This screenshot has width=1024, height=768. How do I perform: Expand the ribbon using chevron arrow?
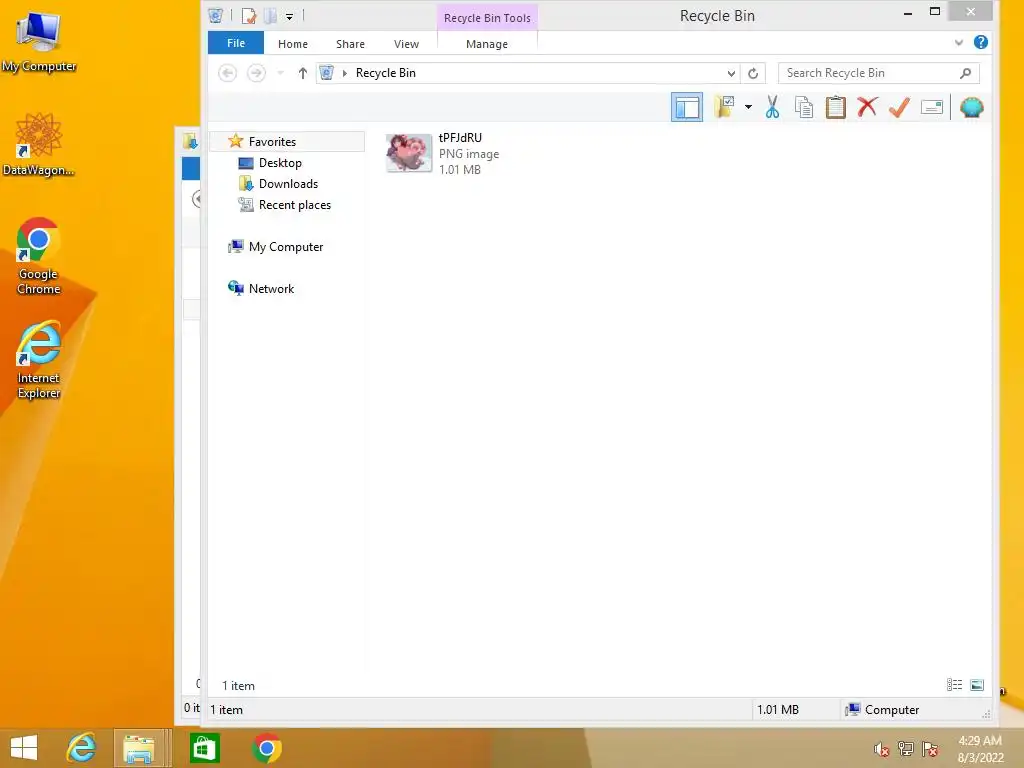[x=959, y=43]
